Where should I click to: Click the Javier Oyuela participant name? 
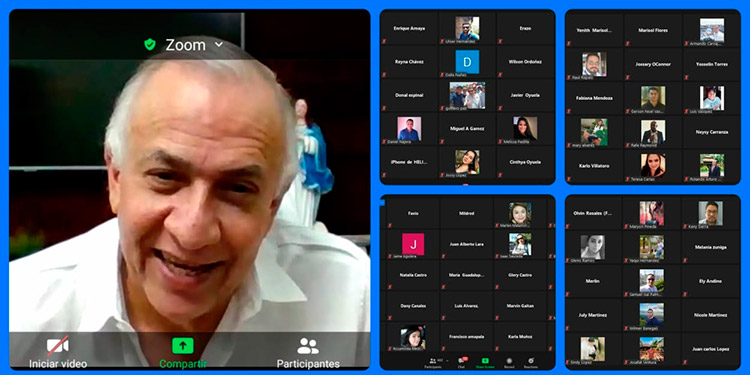click(525, 95)
